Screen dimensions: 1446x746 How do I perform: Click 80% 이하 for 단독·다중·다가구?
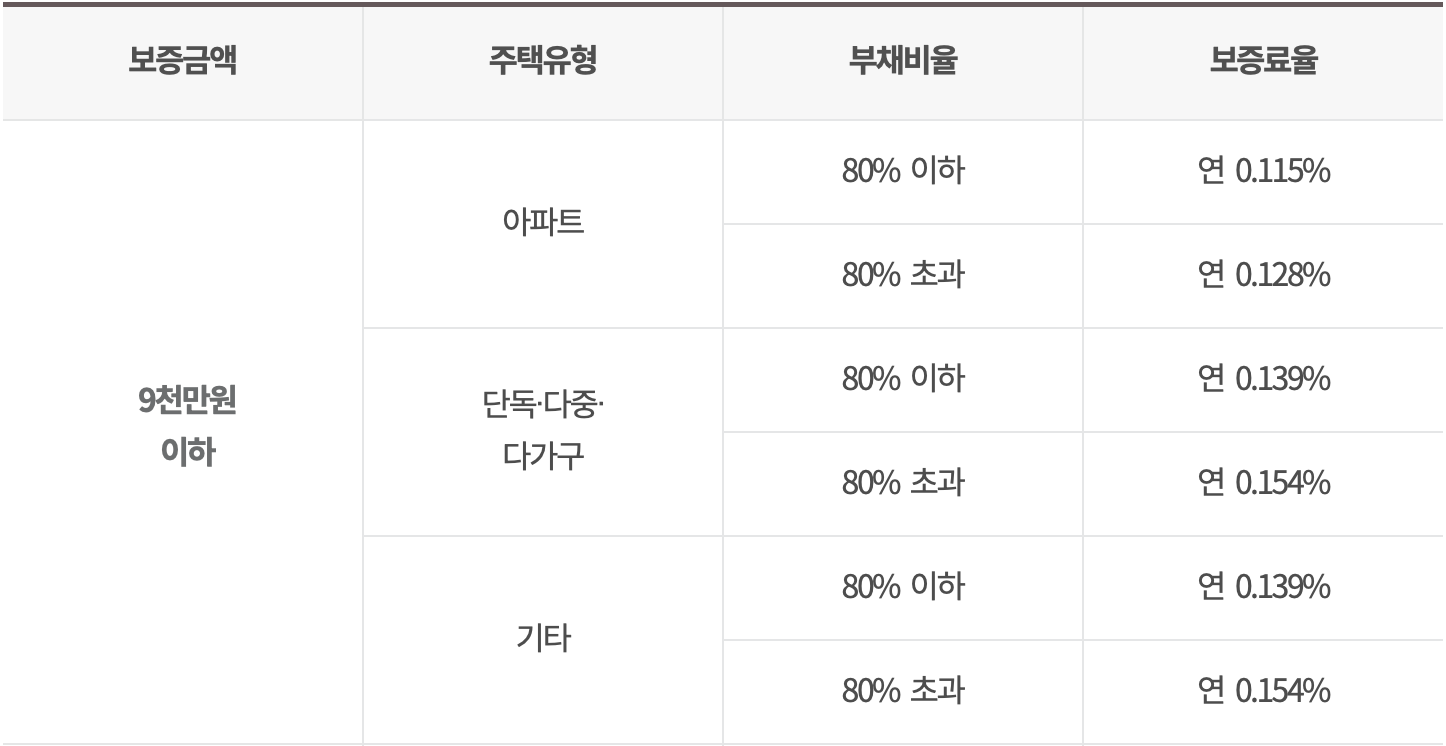[903, 380]
